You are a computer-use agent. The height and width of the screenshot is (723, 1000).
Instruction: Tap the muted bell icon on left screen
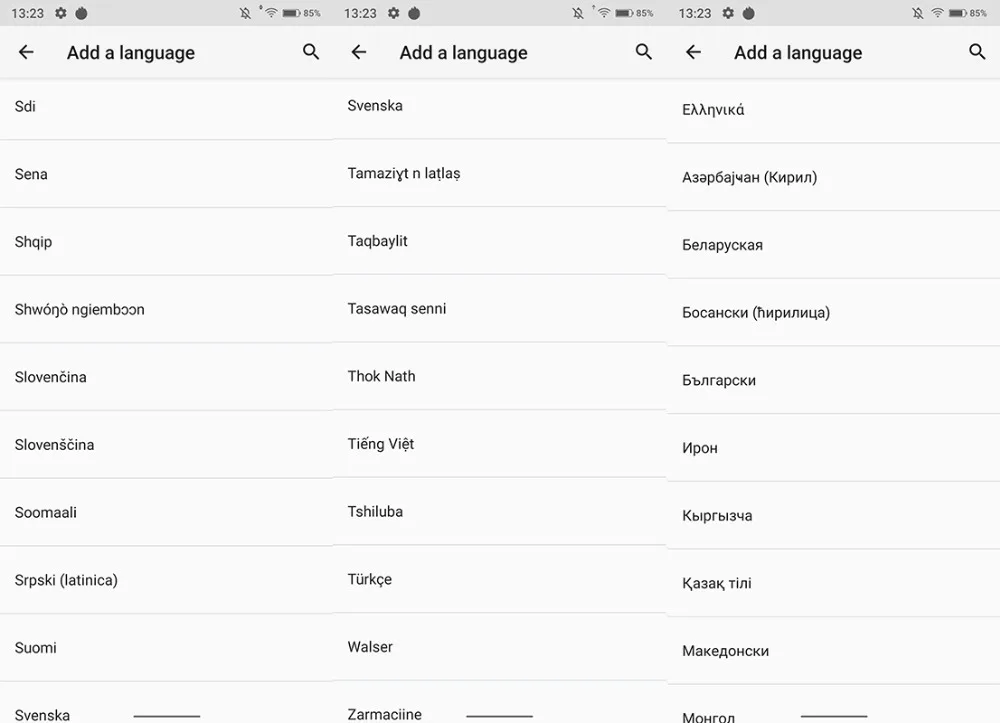click(245, 13)
